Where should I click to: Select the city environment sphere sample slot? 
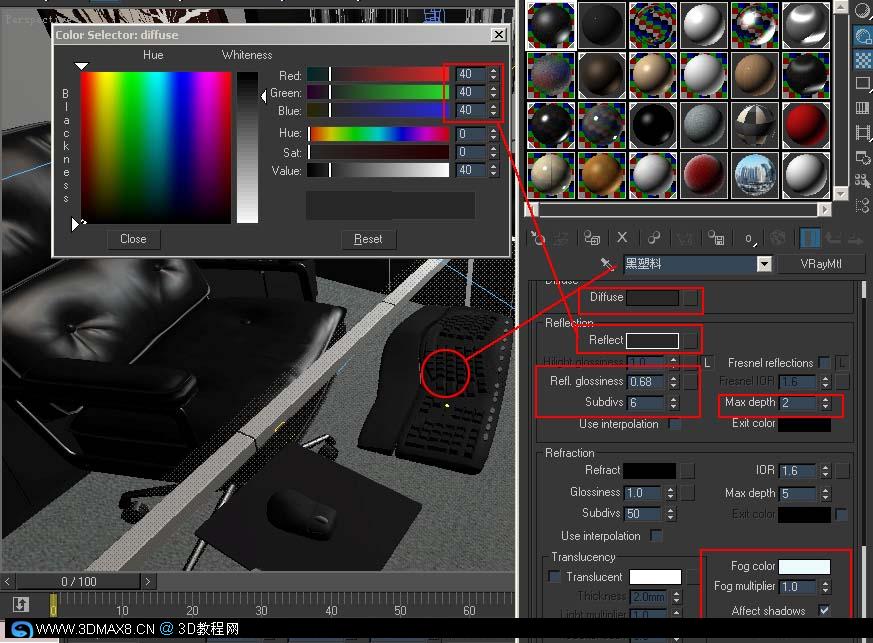click(x=754, y=175)
